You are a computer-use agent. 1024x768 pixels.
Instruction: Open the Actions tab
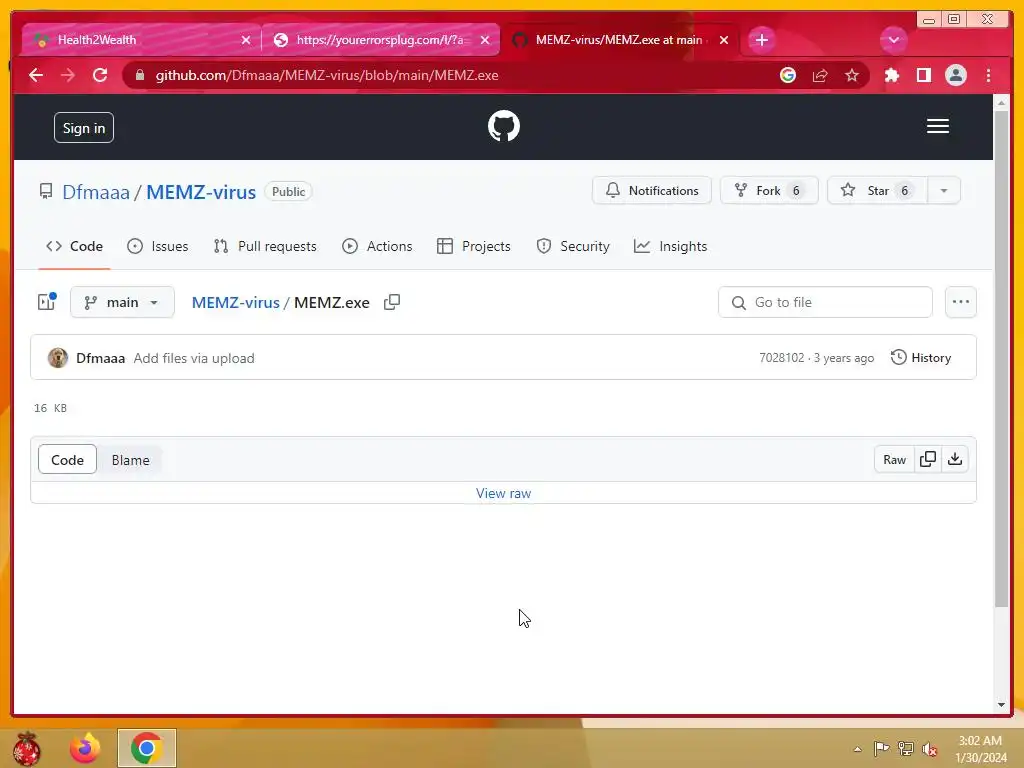377,246
